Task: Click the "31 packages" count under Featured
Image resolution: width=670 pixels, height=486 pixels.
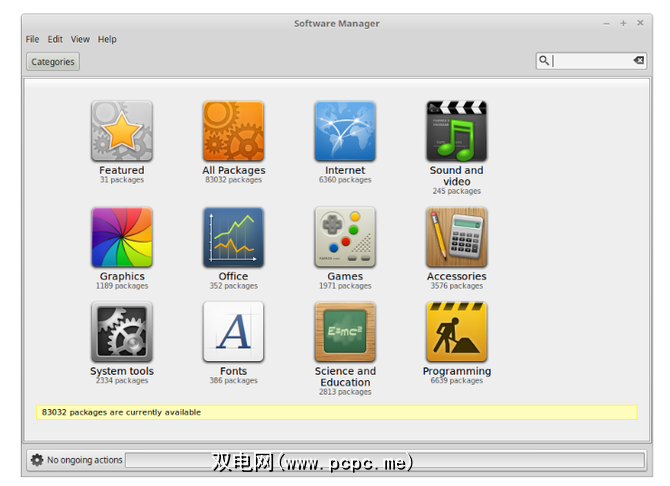Action: 122,180
